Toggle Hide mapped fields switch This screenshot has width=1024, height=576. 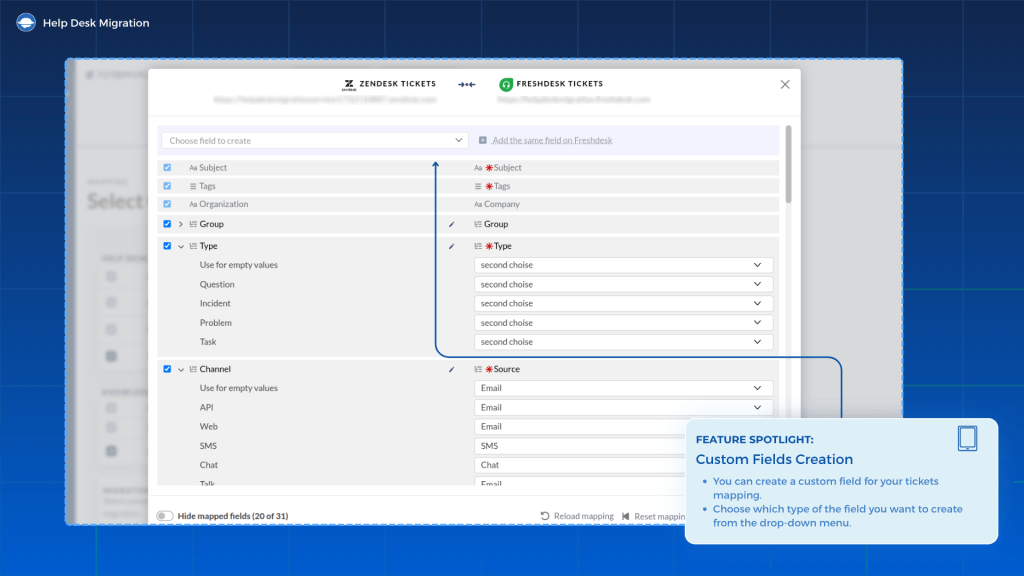pyautogui.click(x=165, y=516)
